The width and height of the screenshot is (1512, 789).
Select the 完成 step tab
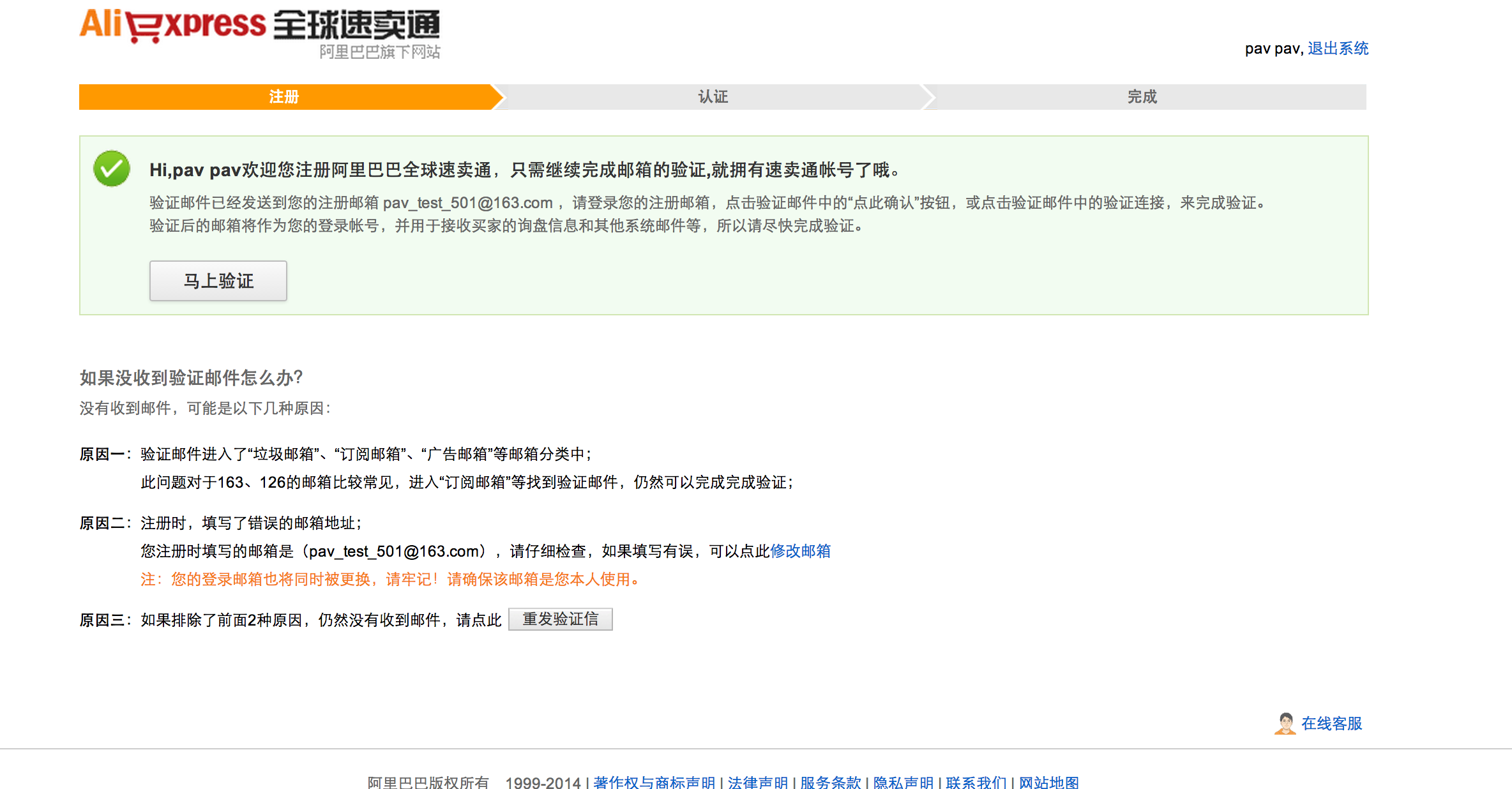[1142, 97]
